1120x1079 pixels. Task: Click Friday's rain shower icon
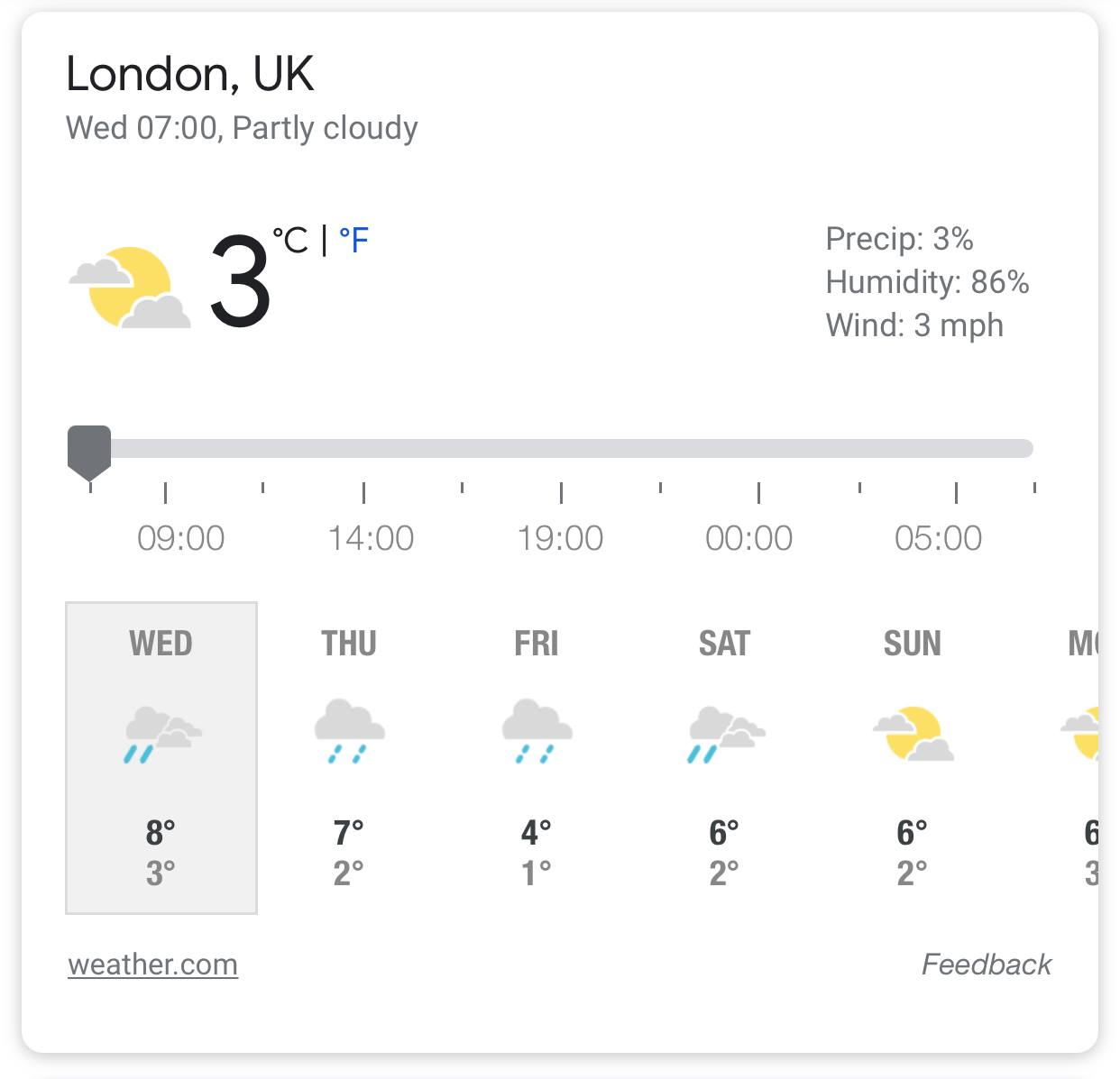pyautogui.click(x=537, y=730)
